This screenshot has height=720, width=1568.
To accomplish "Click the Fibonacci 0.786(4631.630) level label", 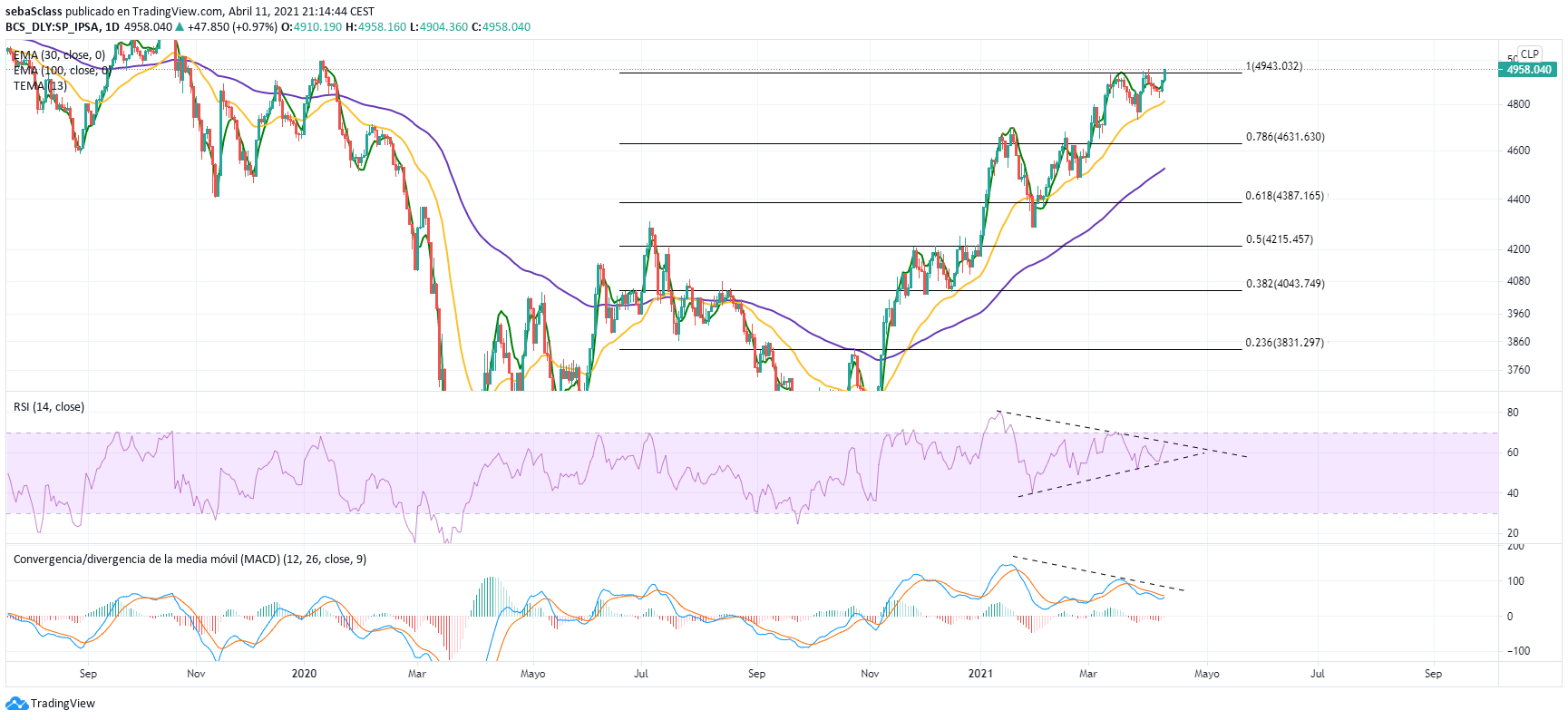I will [1285, 137].
